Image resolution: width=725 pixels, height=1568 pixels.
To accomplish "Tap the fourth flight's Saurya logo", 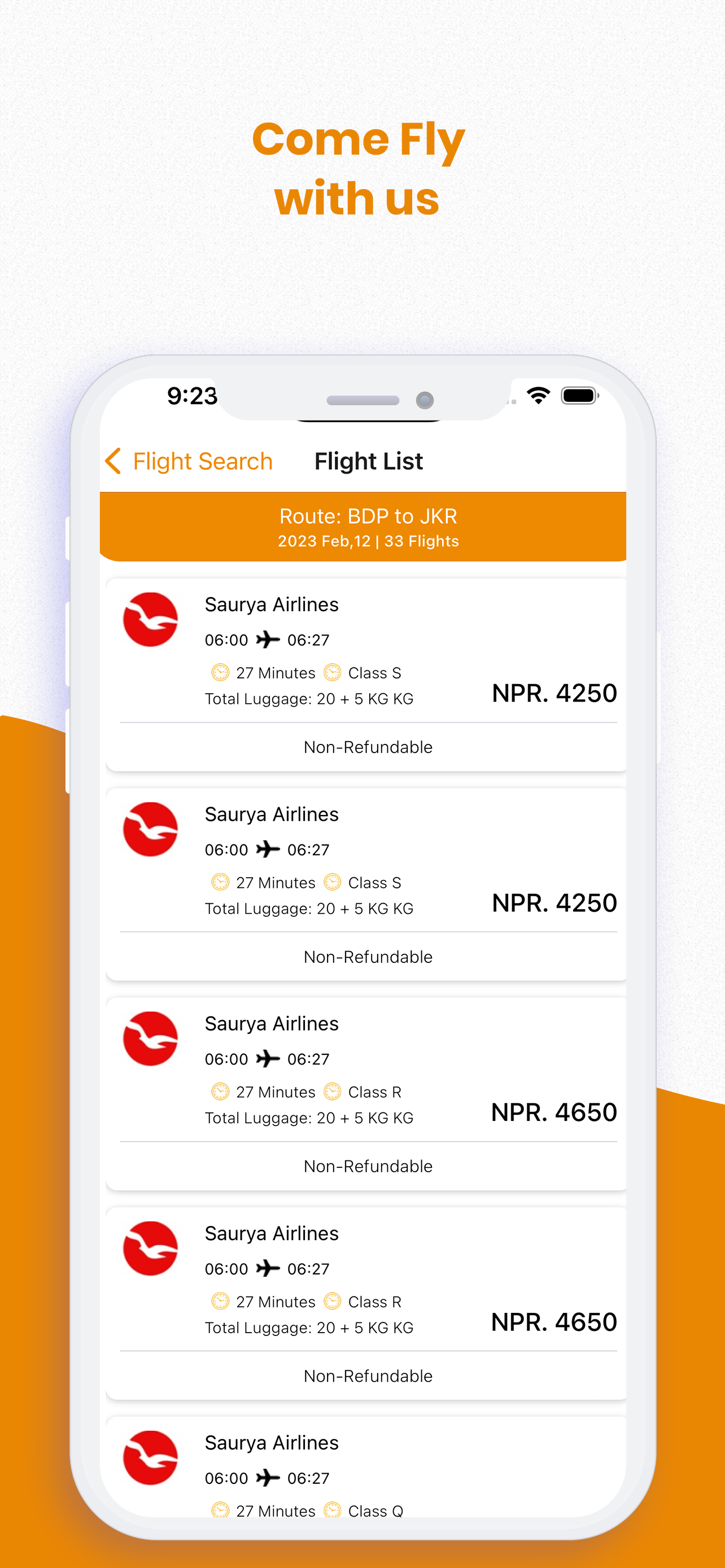I will coord(150,1248).
